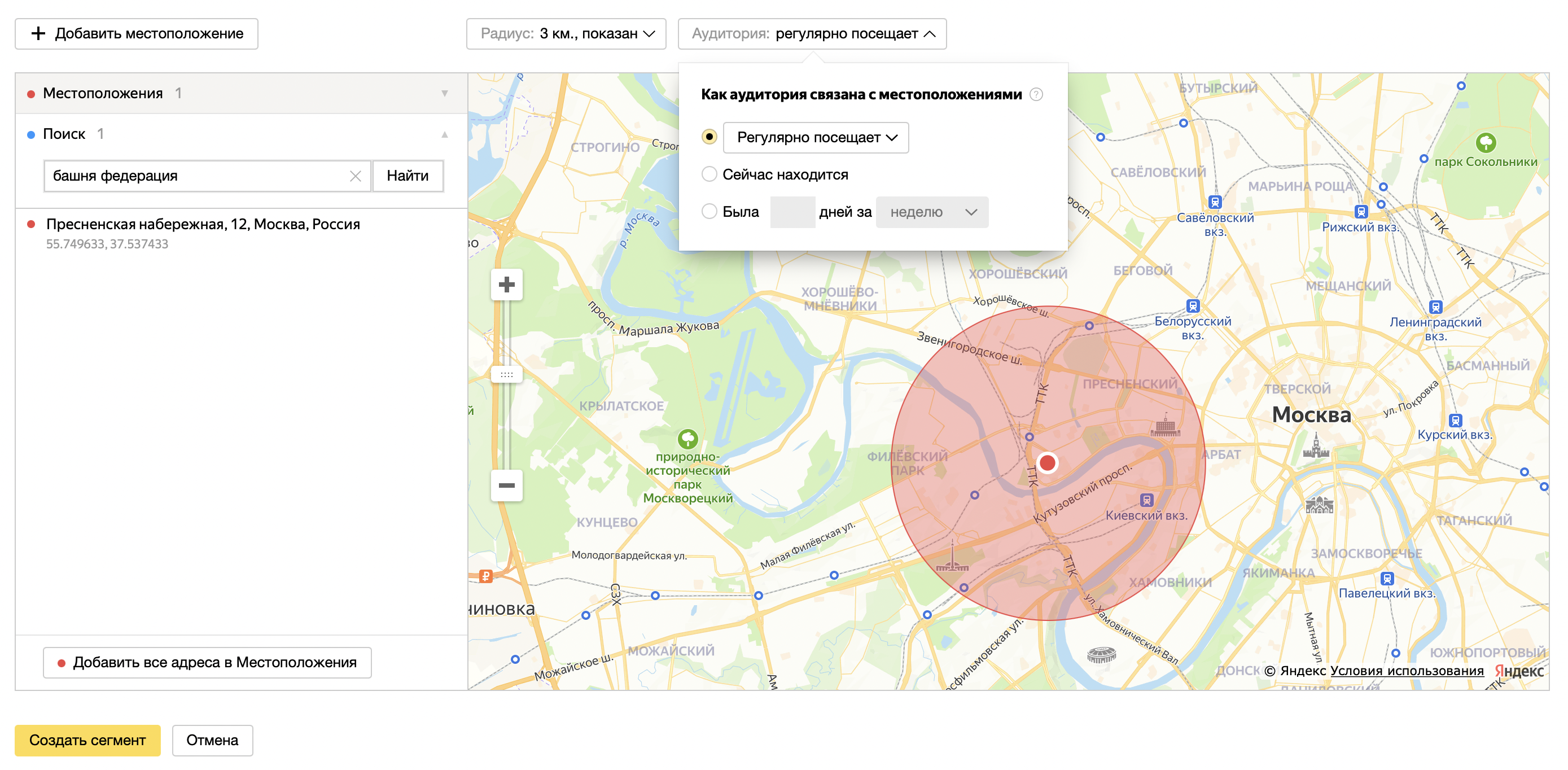The image size is (1568, 770).
Task: Click the map zoom slider handle
Action: click(506, 374)
